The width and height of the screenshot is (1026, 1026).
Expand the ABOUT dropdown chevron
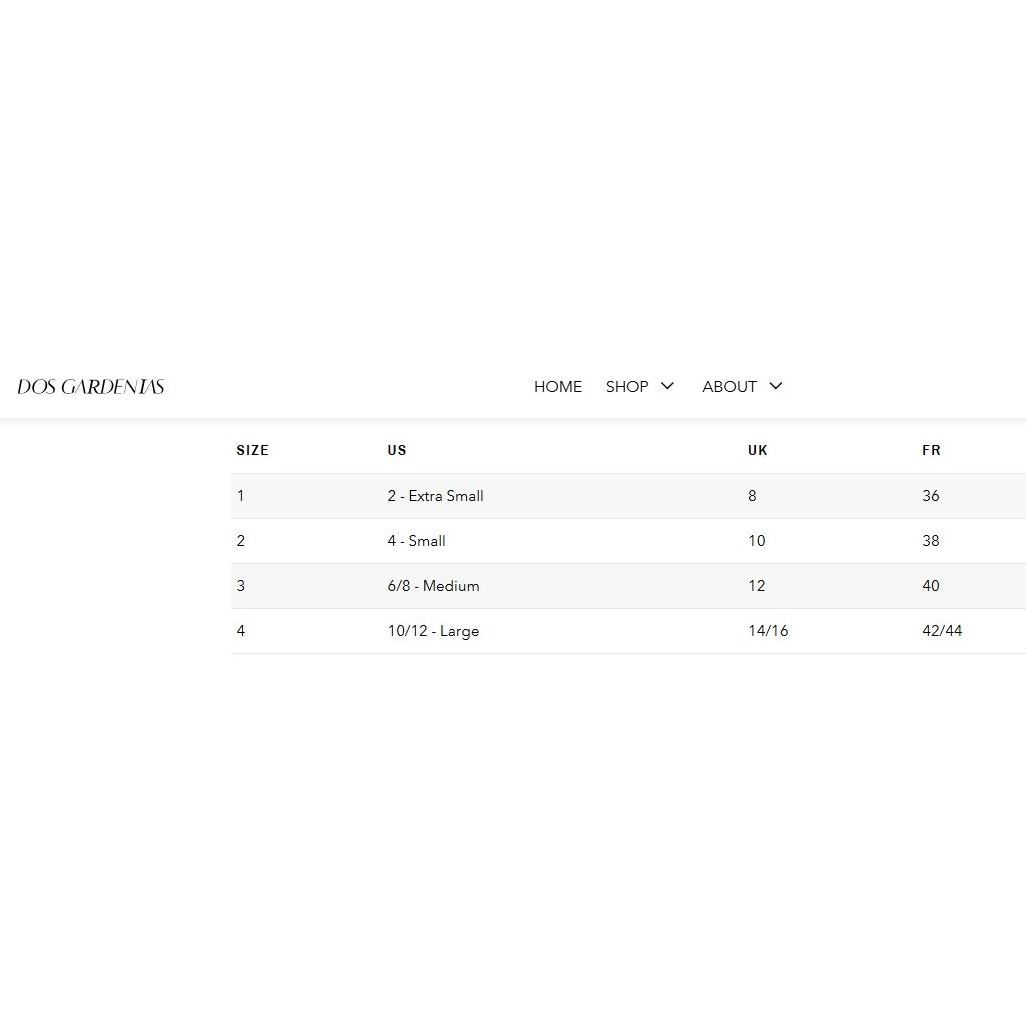click(775, 386)
